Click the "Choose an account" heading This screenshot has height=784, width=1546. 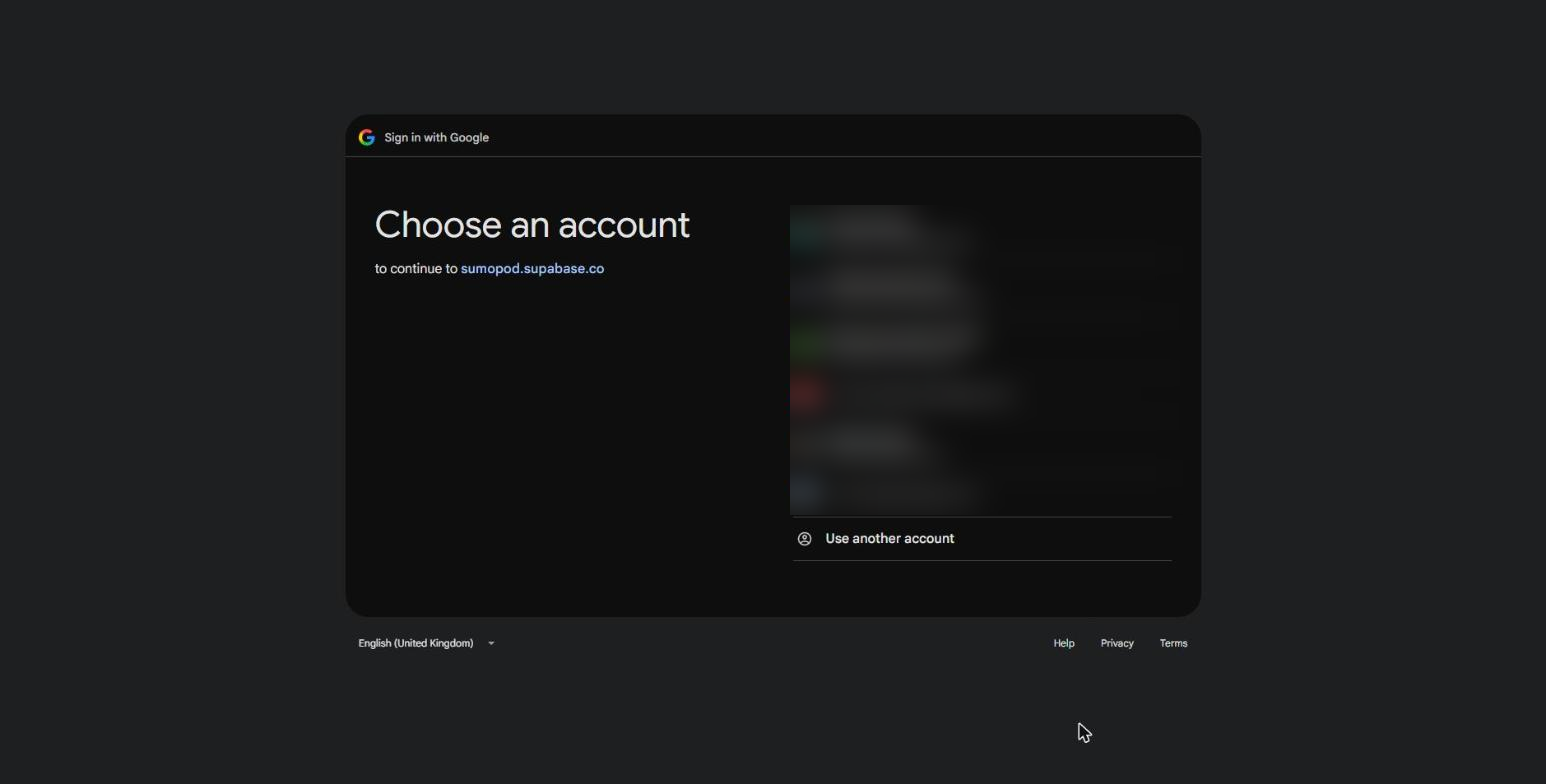click(532, 225)
